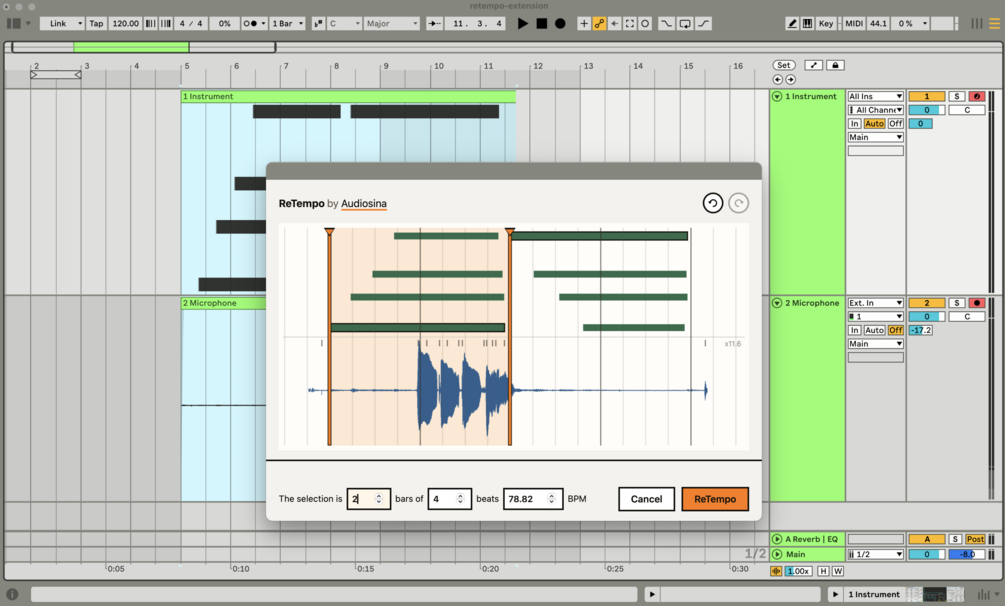This screenshot has width=1005, height=606.
Task: Click the Tap tempo button
Action: [96, 24]
